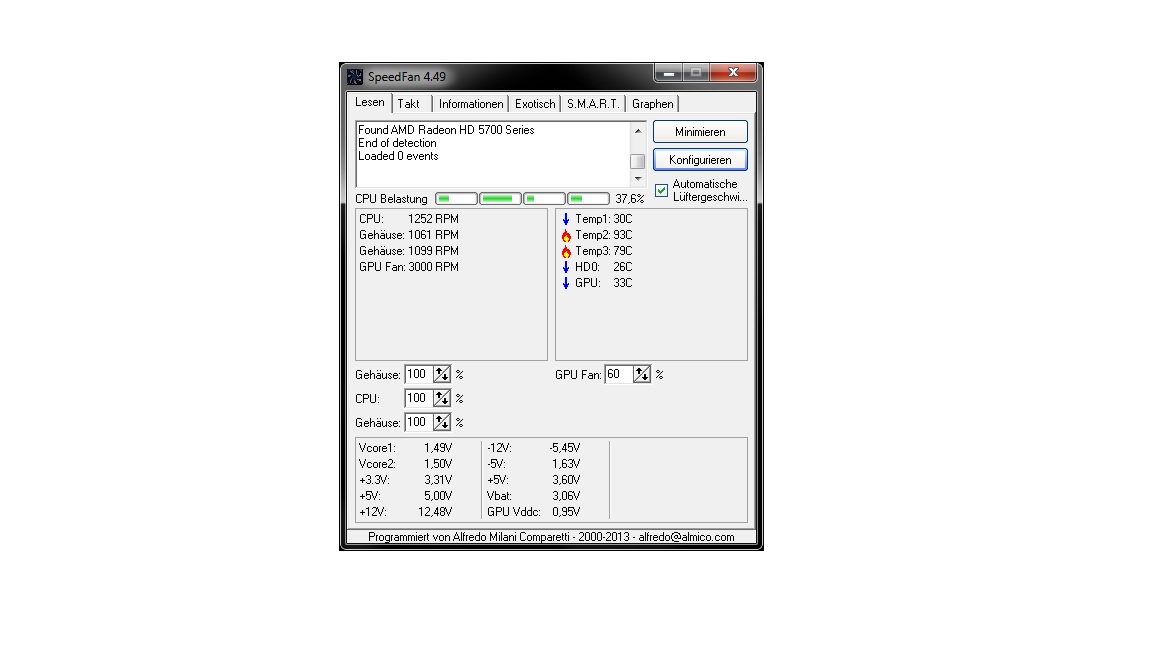Open the S.M.A.R.T. tab
1152x648 pixels.
click(593, 104)
